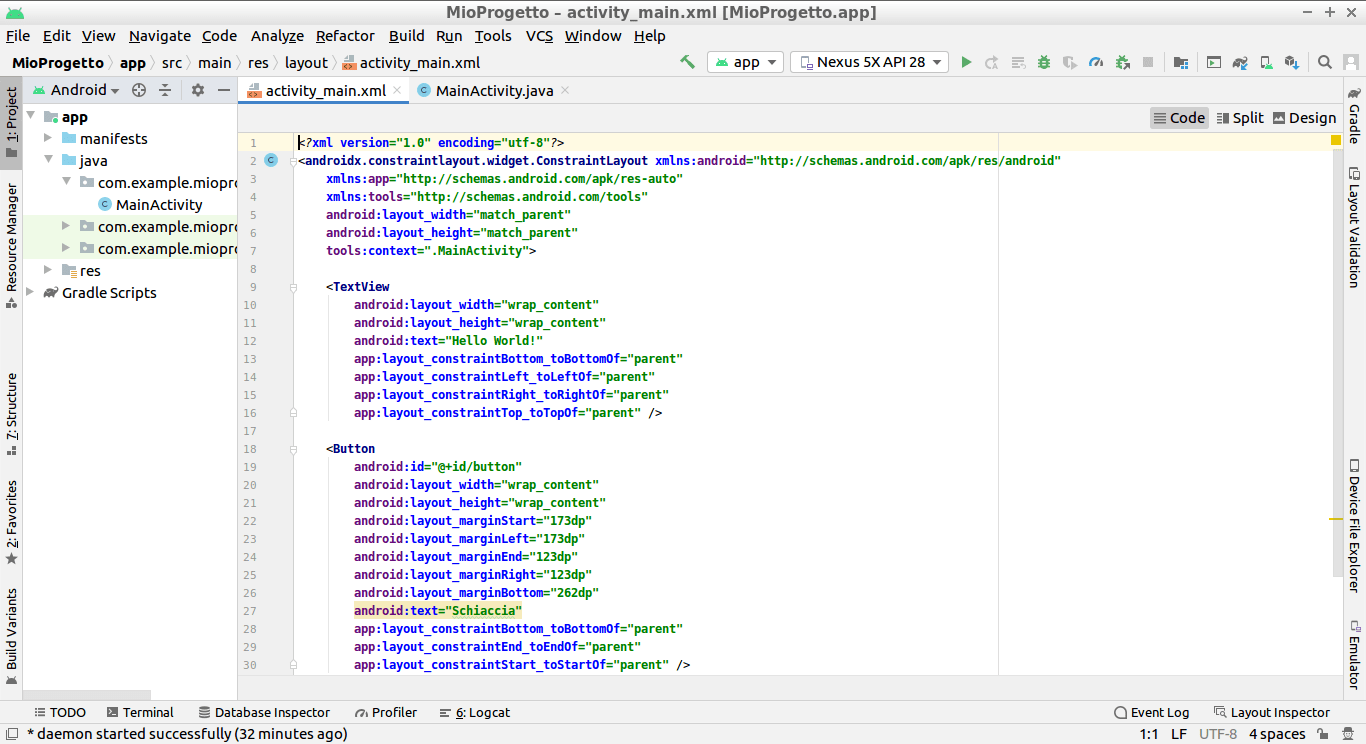The height and width of the screenshot is (744, 1366).
Task: Select Opened File with the crosshair icon
Action: pyautogui.click(x=139, y=89)
